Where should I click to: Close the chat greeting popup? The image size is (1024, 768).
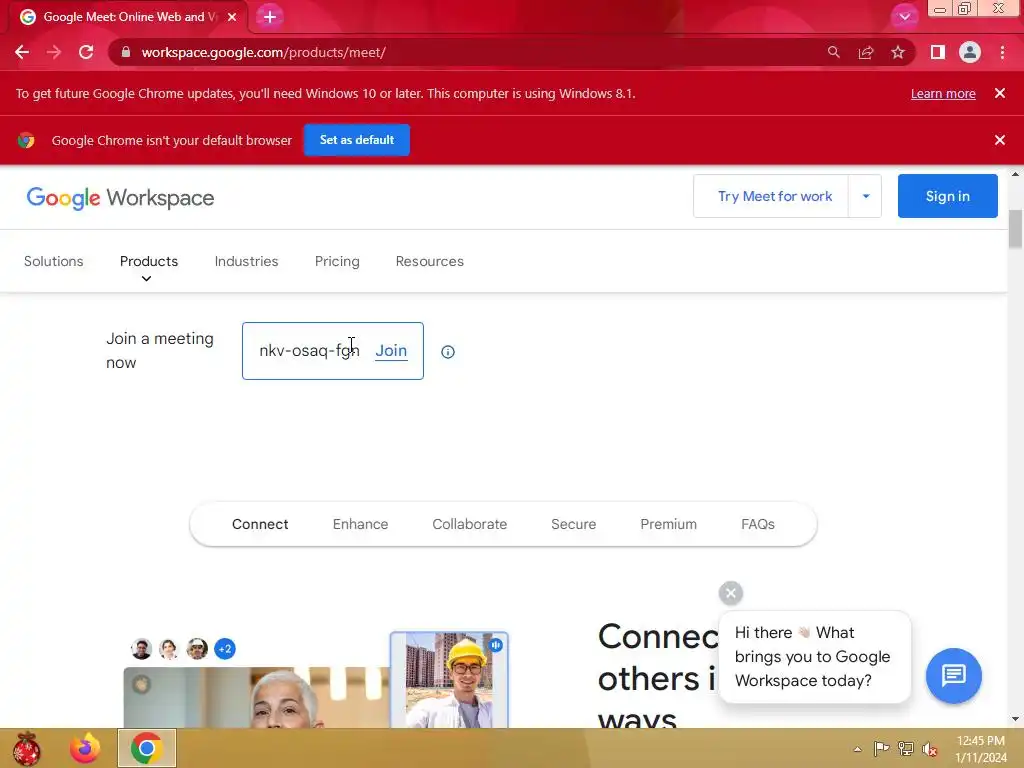click(731, 593)
